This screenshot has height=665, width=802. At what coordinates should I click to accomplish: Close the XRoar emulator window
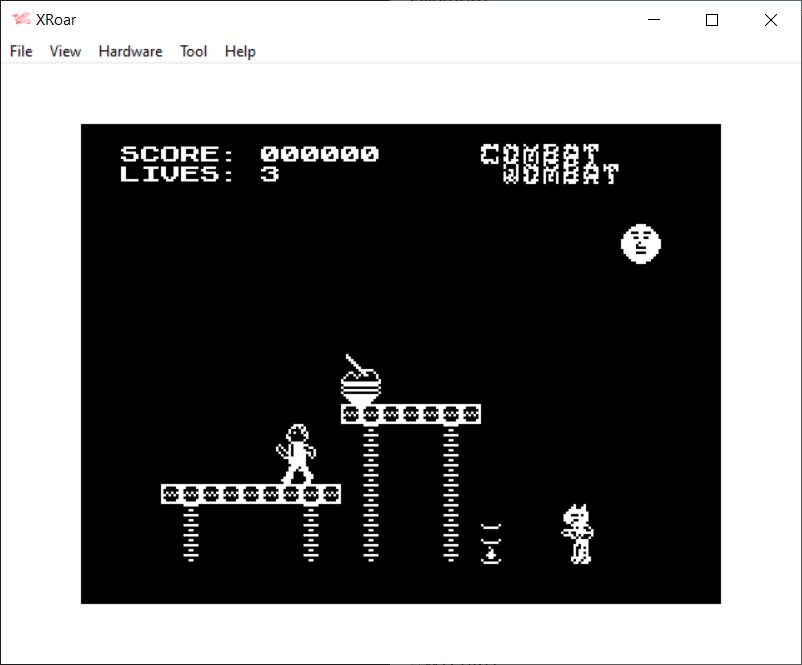(x=770, y=20)
